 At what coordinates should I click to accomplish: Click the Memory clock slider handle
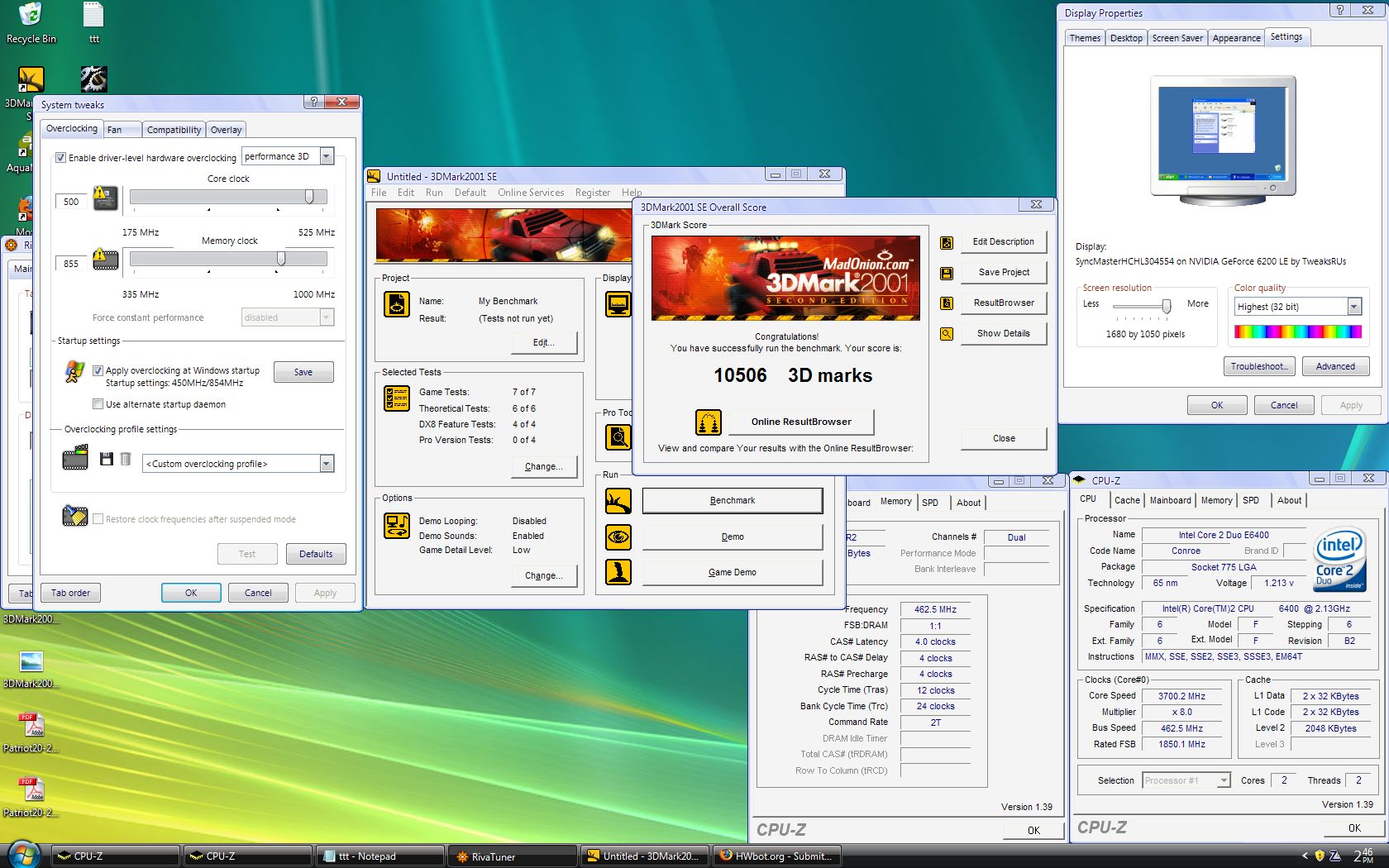[x=281, y=259]
